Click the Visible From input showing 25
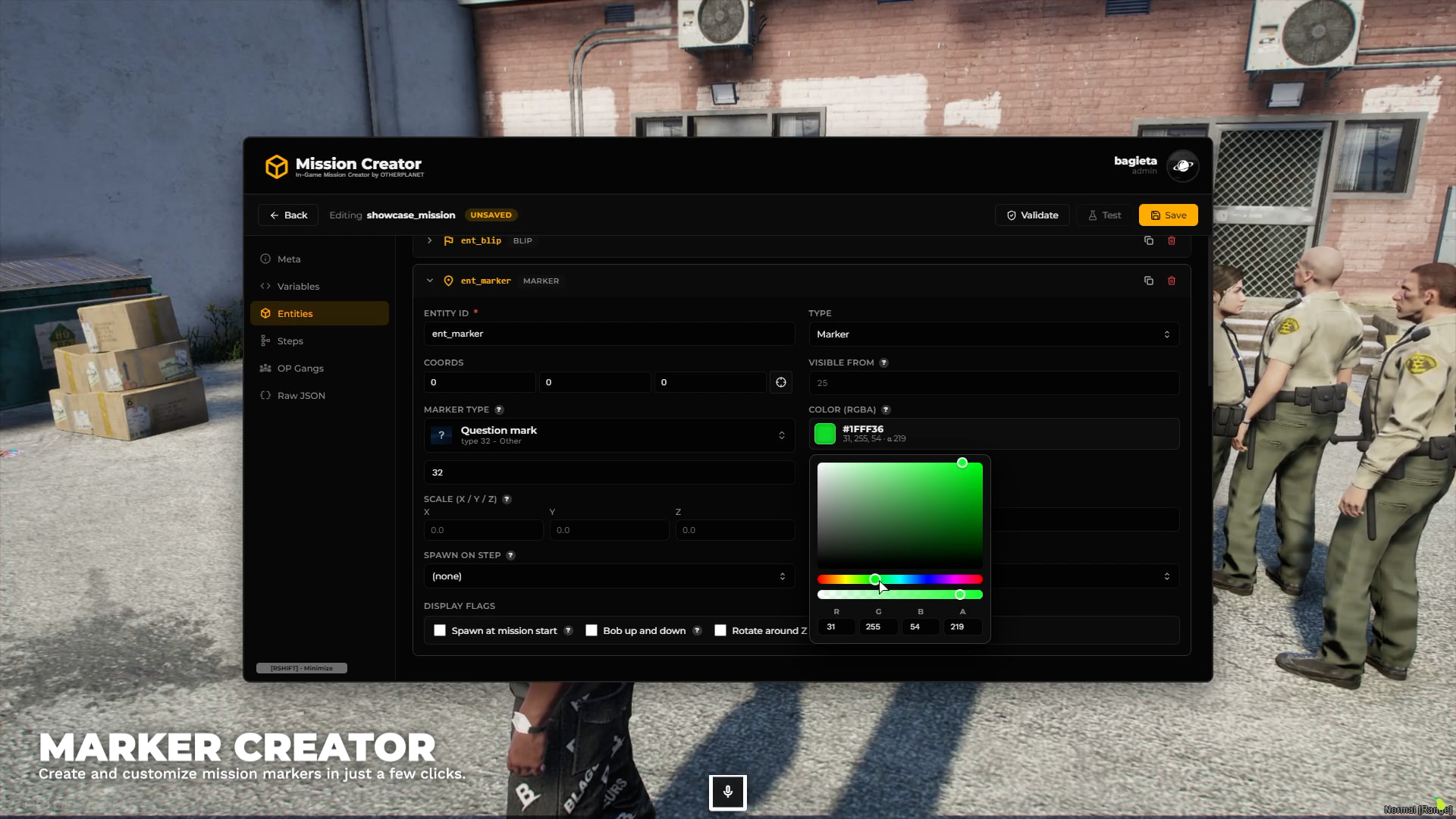This screenshot has width=1456, height=819. 993,383
